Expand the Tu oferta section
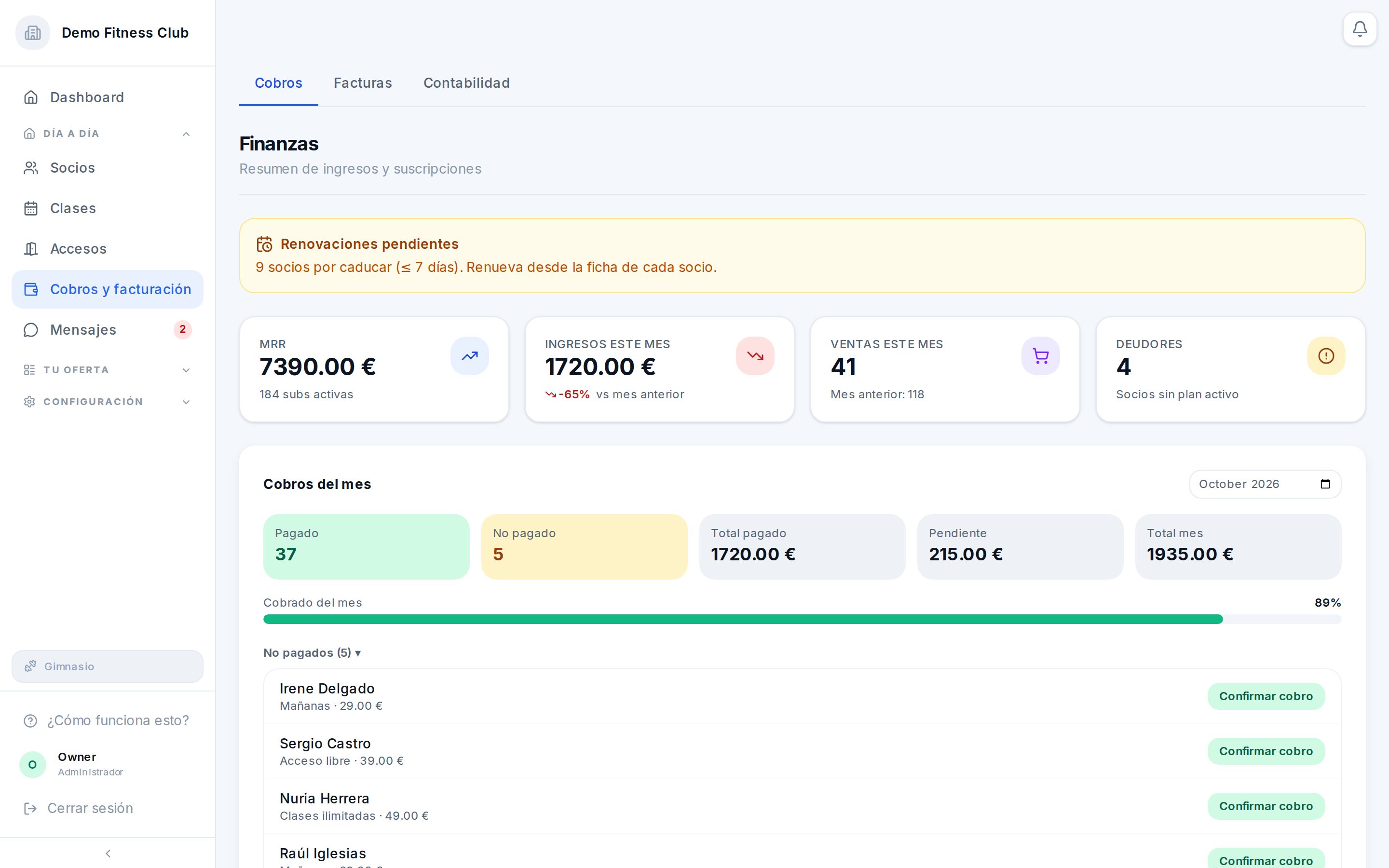Screen dimensions: 1389x868 [108, 370]
